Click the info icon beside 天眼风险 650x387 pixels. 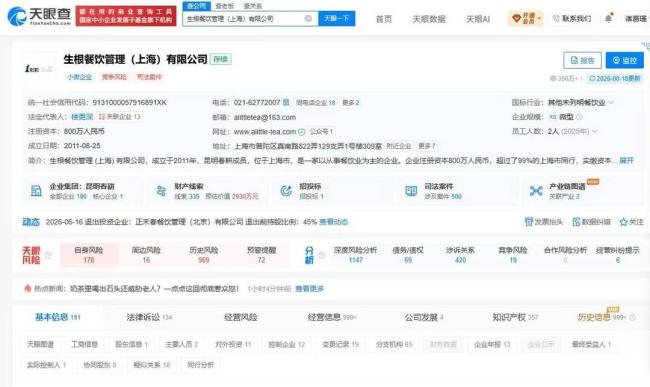[48, 255]
